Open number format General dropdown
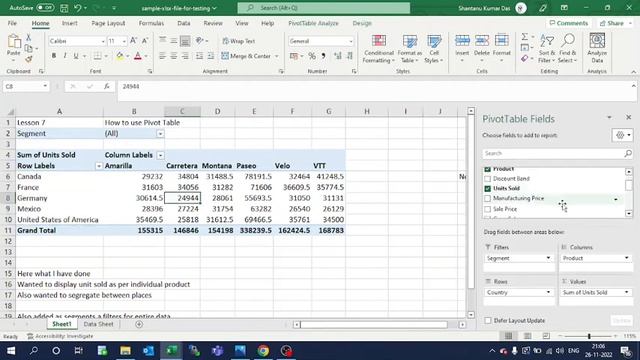 pos(350,41)
